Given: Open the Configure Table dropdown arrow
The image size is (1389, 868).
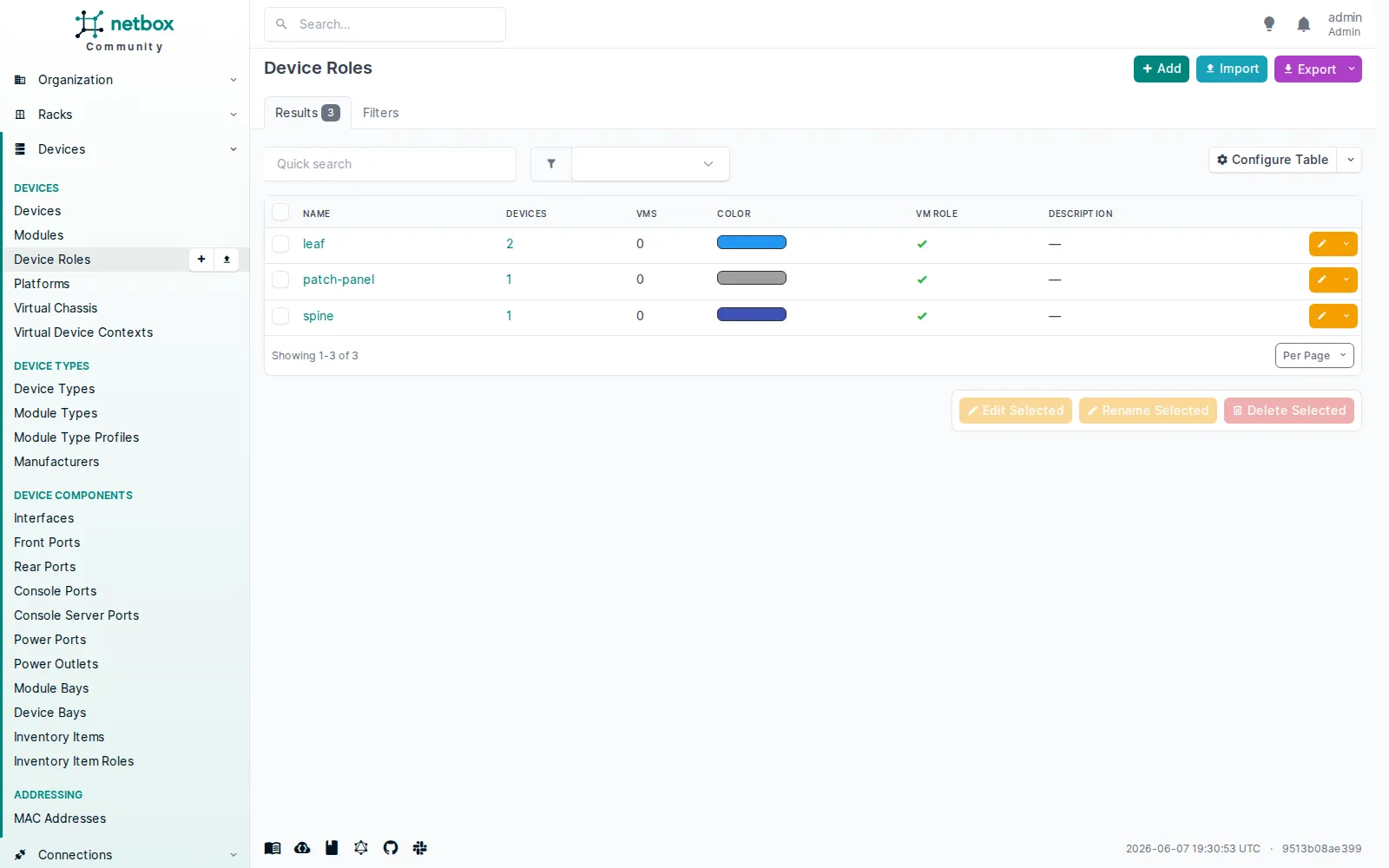Looking at the screenshot, I should 1350,160.
